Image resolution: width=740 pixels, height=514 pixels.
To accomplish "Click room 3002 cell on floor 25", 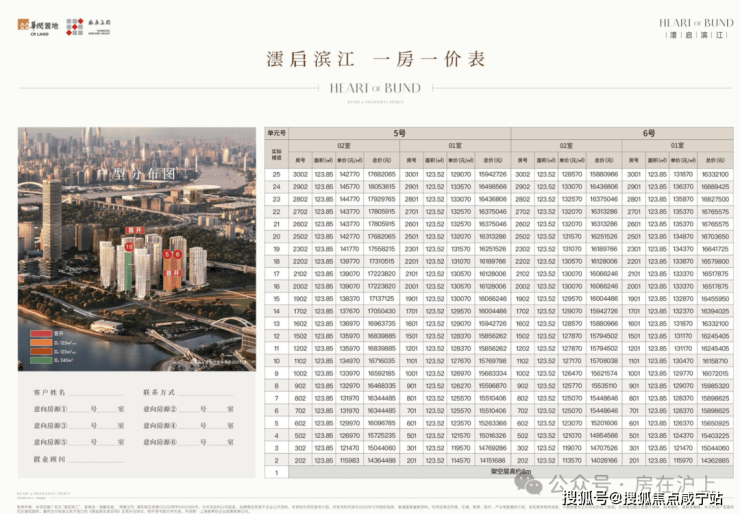I will [x=300, y=174].
